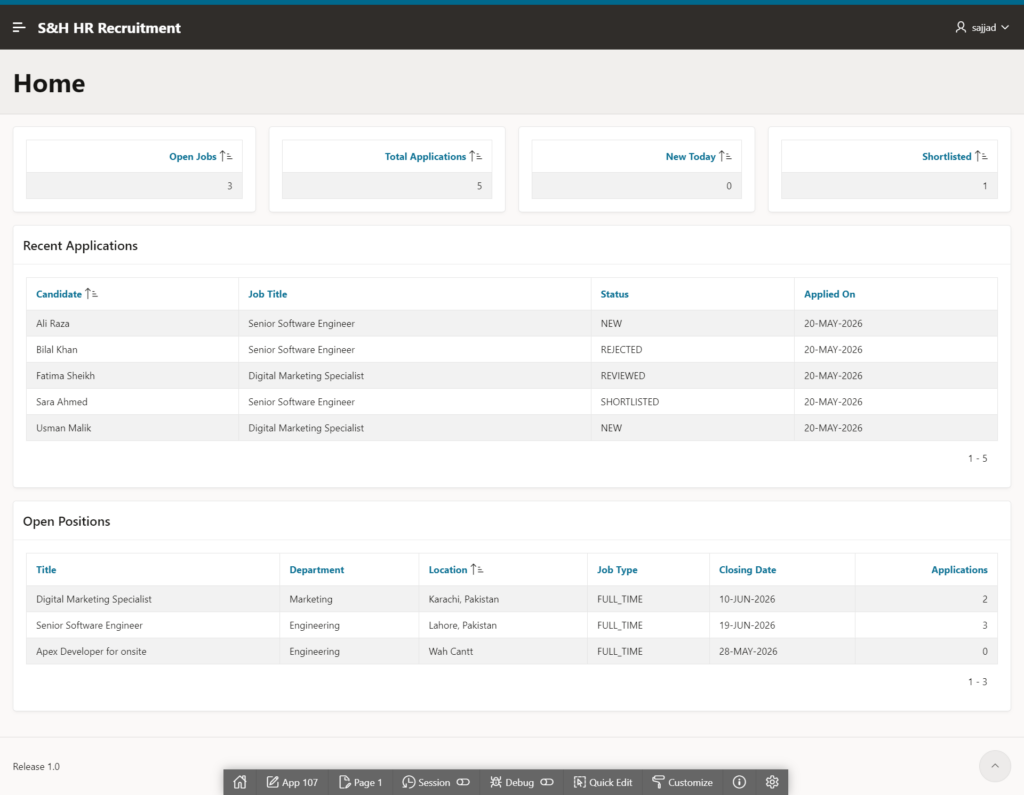This screenshot has height=795, width=1024.
Task: Click the page icon beside Page 1
Action: click(344, 782)
